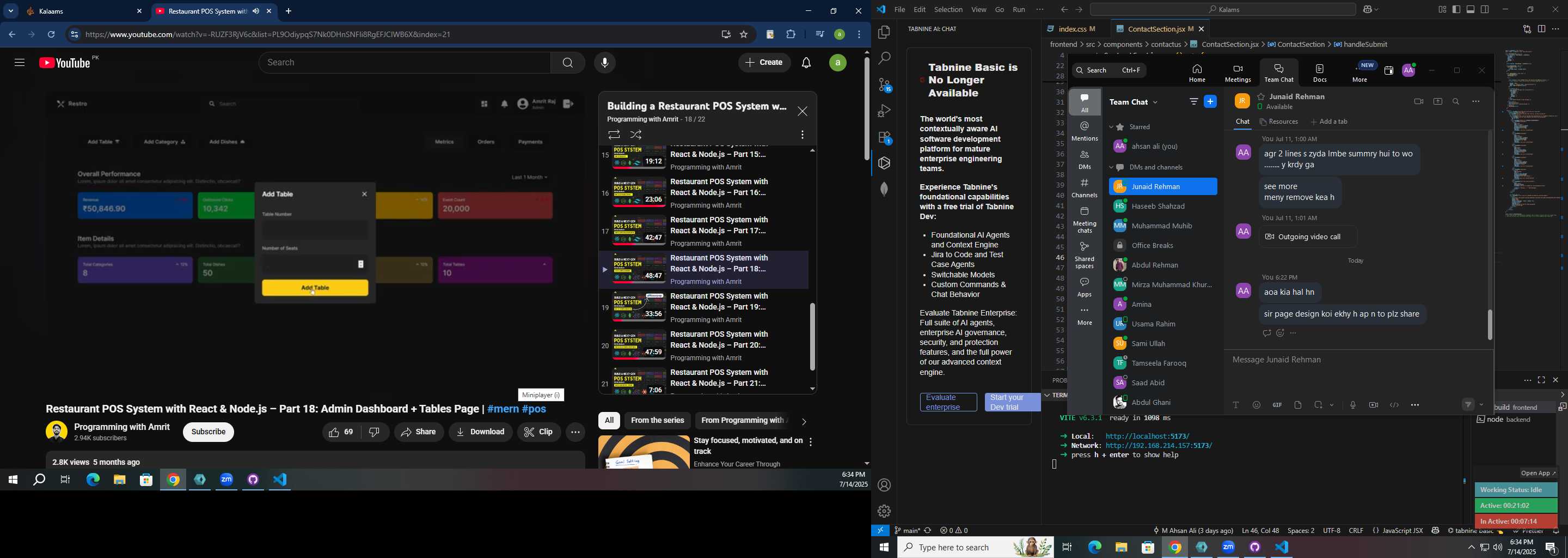Screen dimensions: 1568x558
Task: Toggle playlist loop
Action: click(614, 135)
